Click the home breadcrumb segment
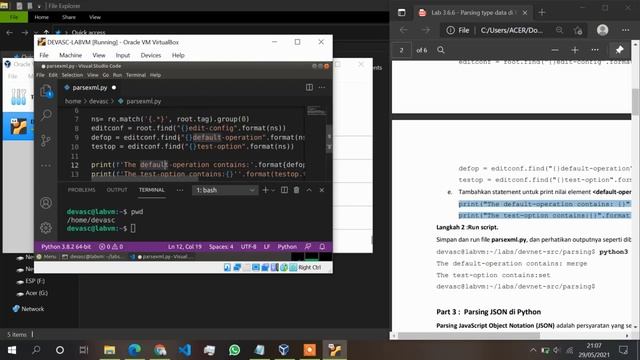The image size is (640, 360). 73,101
